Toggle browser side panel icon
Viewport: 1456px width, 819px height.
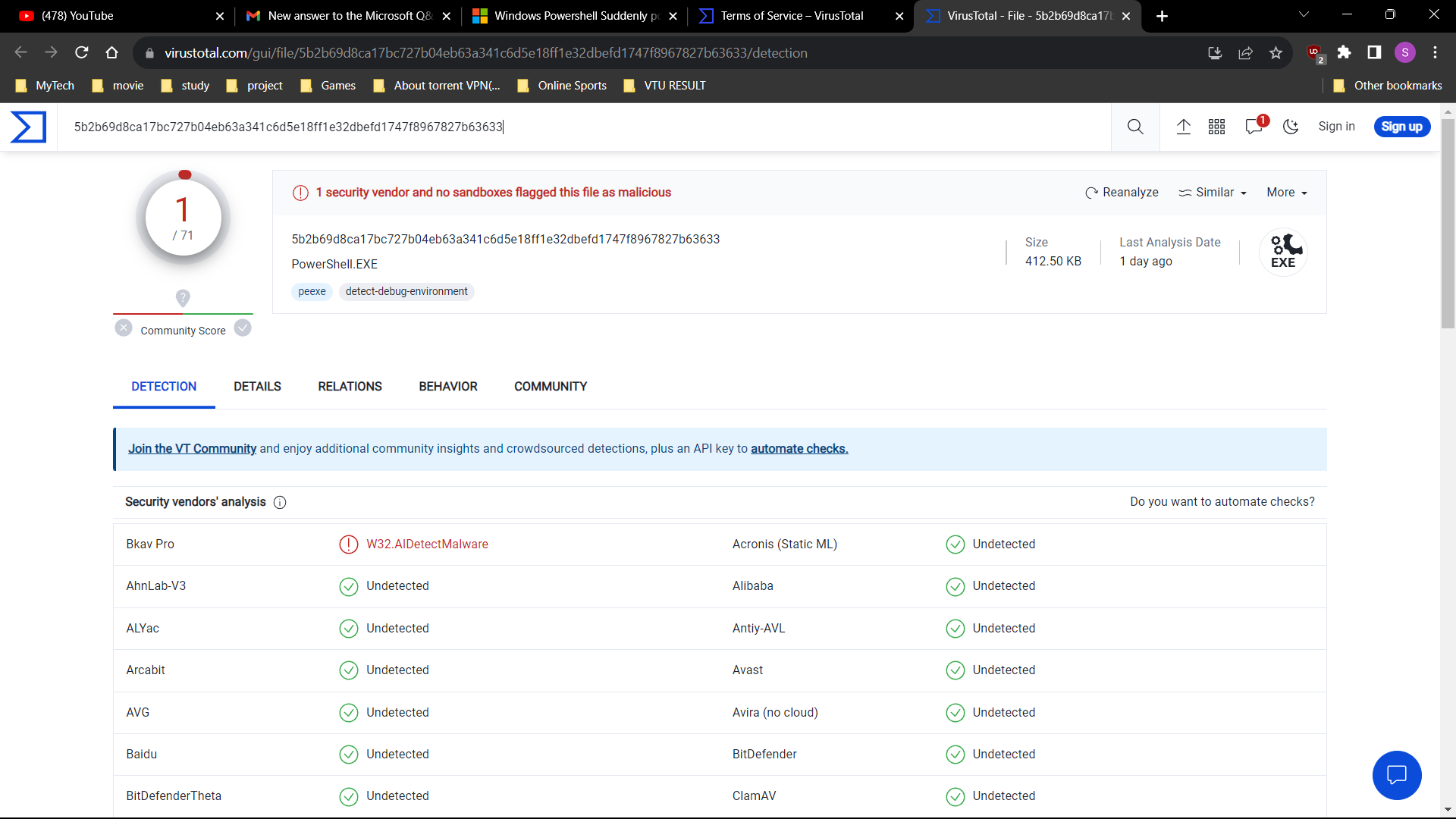pyautogui.click(x=1374, y=52)
